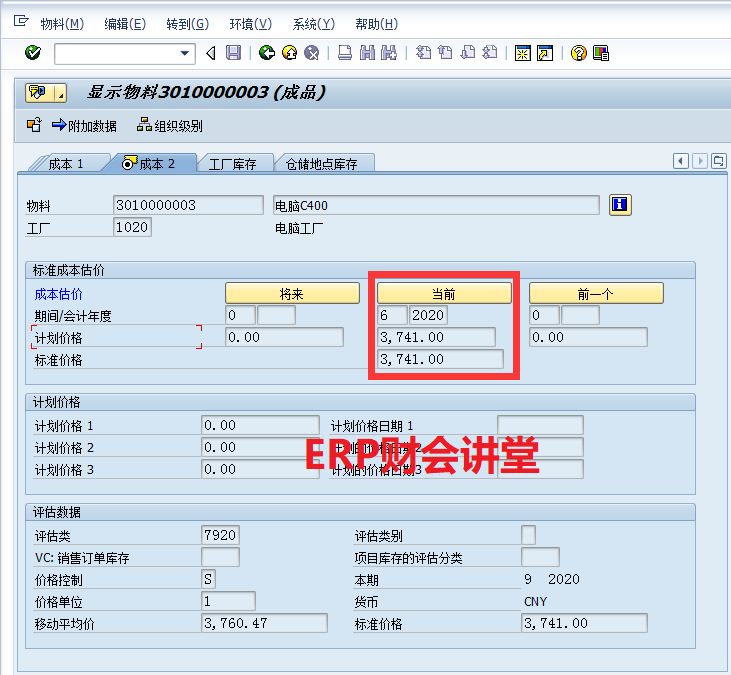Click the red Cancel icon
The image size is (731, 675).
coord(312,53)
